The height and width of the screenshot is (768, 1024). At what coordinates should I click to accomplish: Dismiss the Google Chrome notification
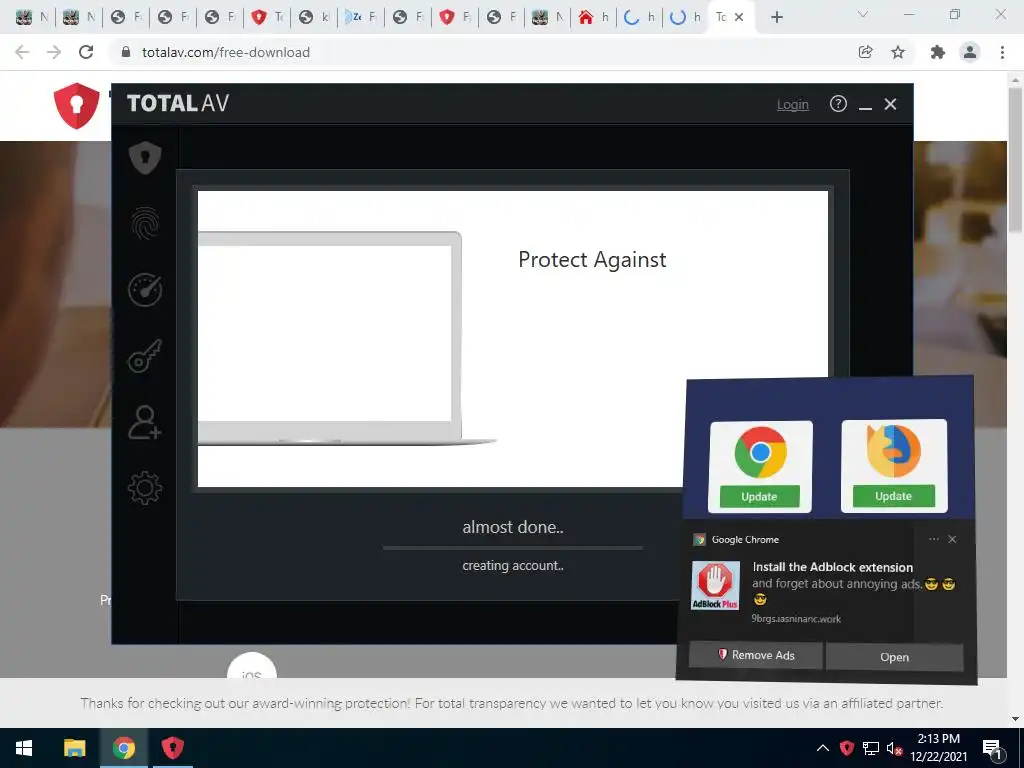click(x=952, y=539)
